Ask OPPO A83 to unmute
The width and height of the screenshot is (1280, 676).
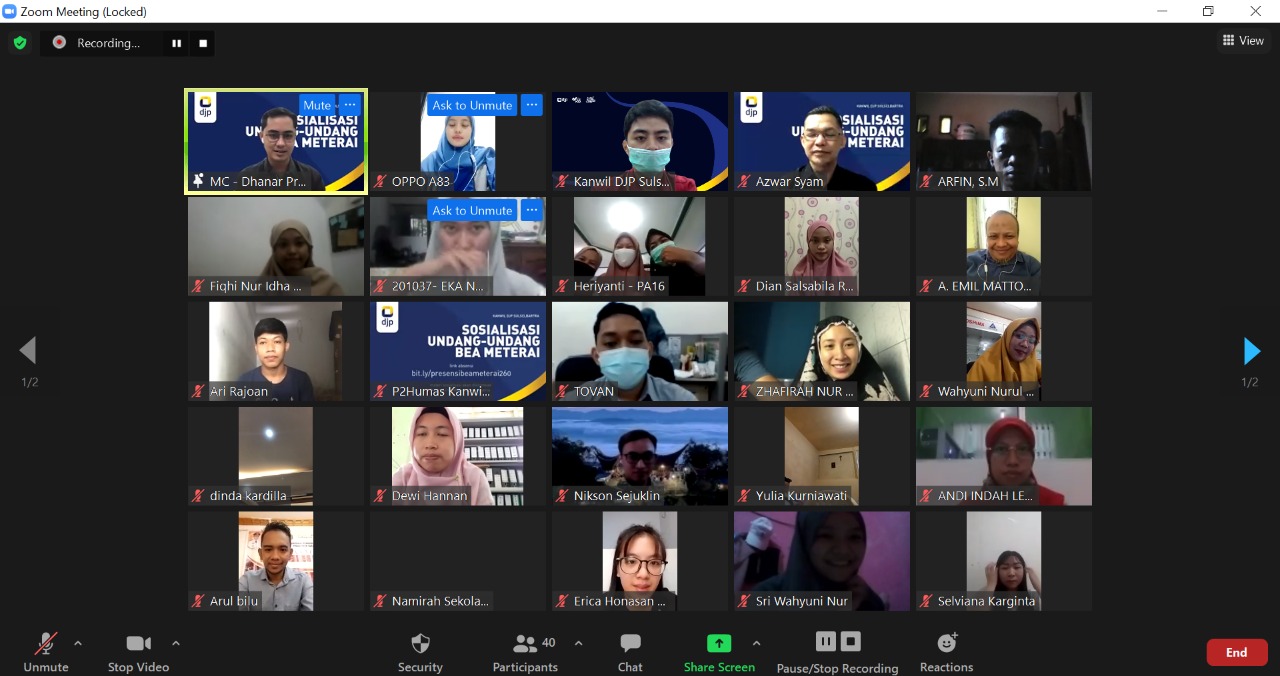point(472,105)
